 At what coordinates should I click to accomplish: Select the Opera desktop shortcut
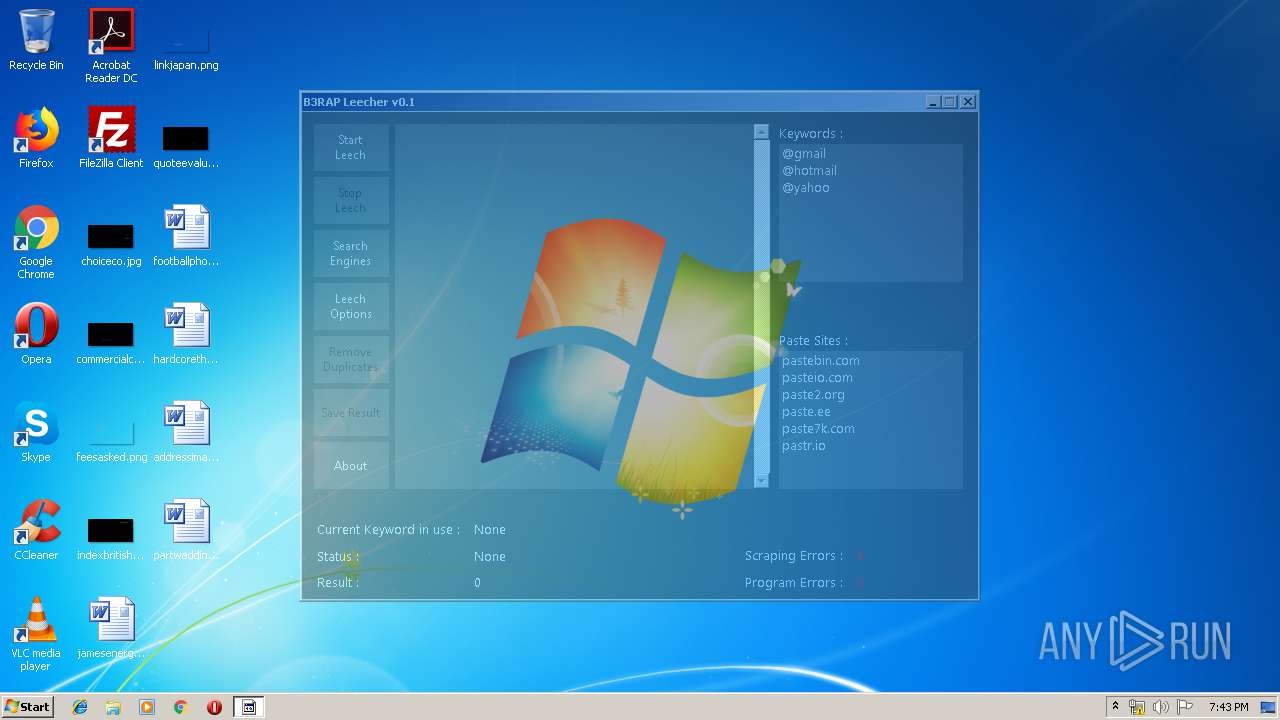pos(36,334)
